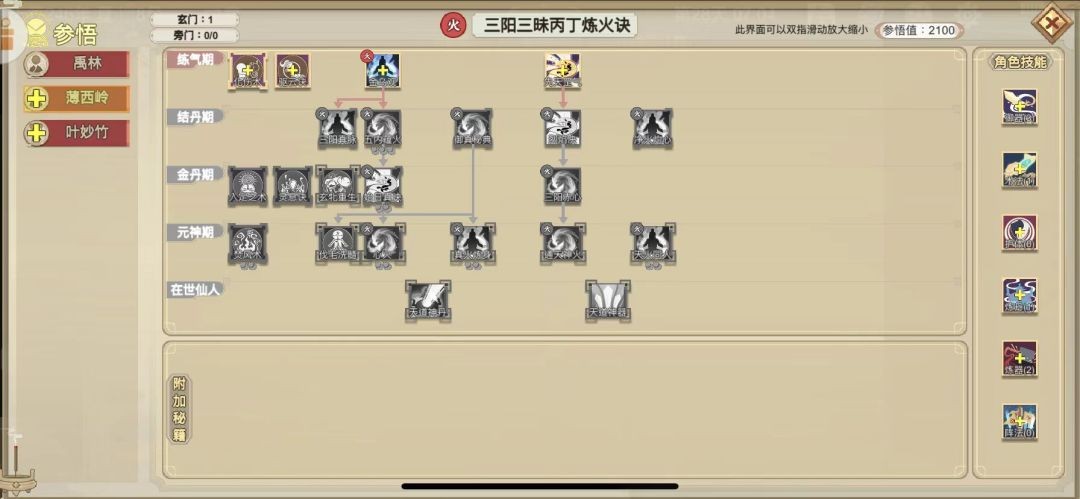This screenshot has width=1080, height=499.
Task: Open the 附加秘籍 panel label
Action: tap(180, 409)
